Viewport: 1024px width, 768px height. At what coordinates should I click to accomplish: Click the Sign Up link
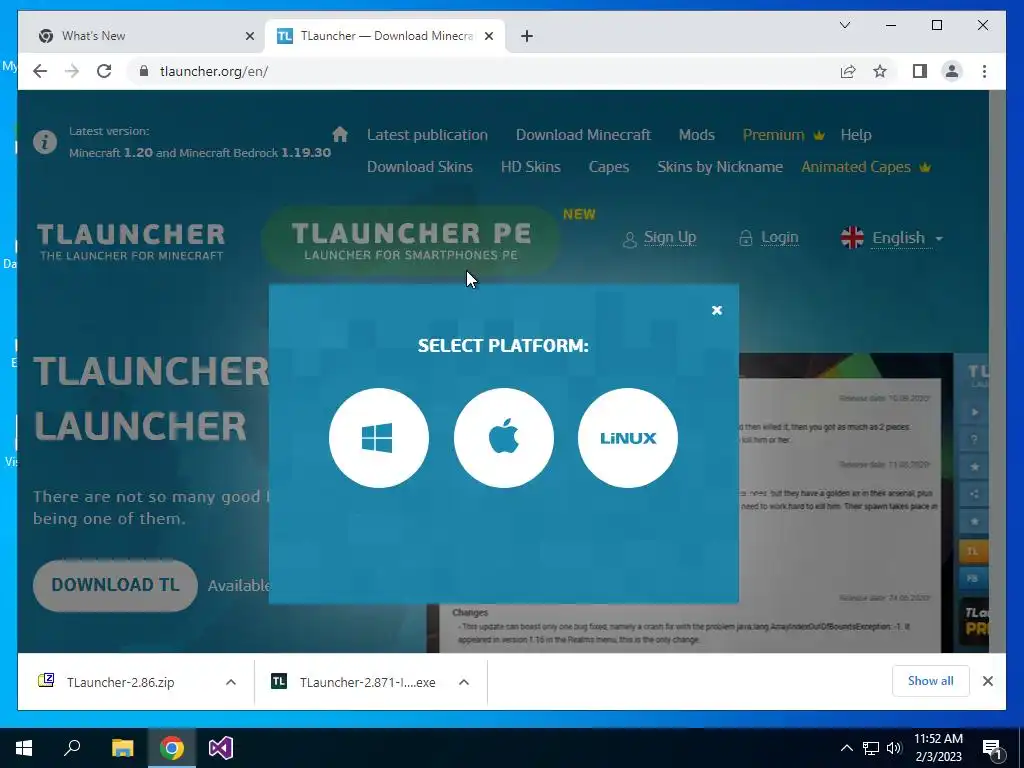(660, 238)
